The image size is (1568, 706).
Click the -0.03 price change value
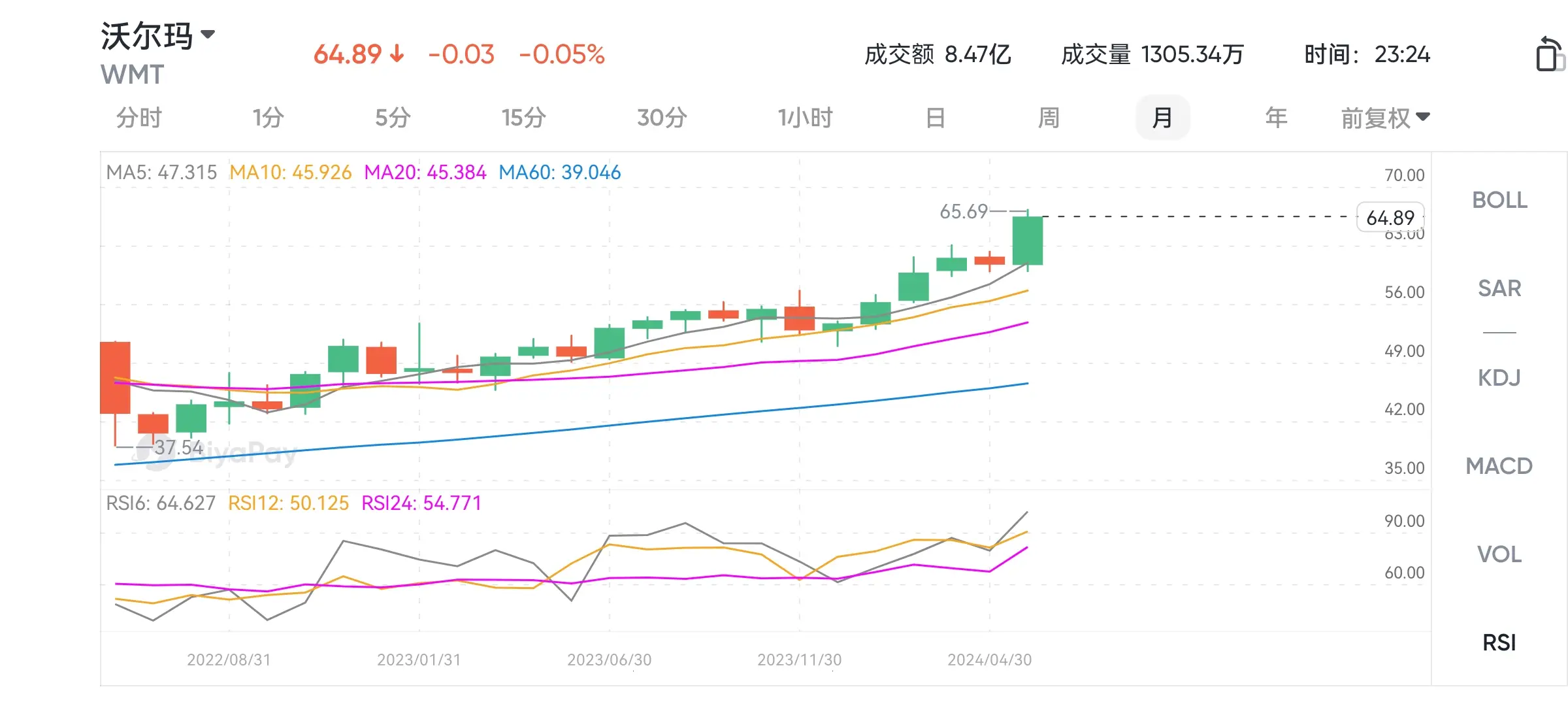click(461, 54)
